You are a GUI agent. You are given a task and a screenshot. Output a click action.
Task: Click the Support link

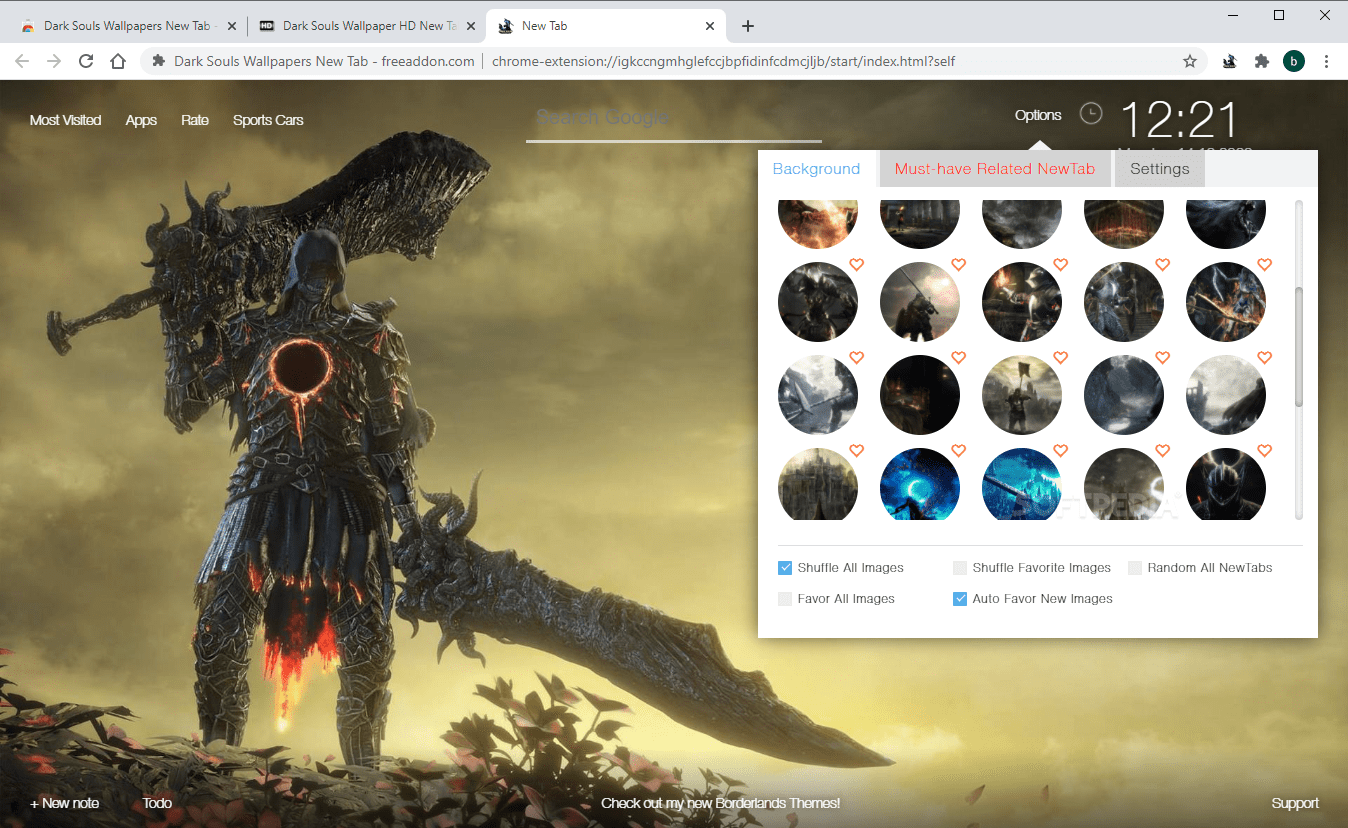[1295, 803]
